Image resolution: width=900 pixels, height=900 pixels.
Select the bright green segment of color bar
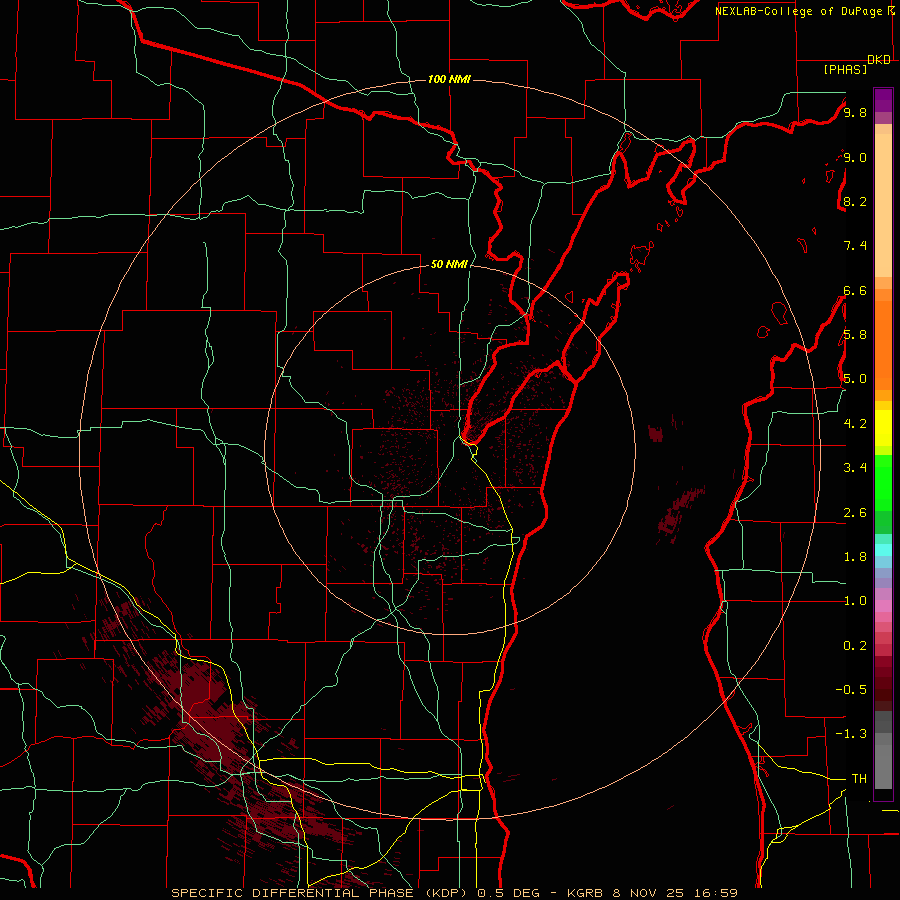(883, 484)
